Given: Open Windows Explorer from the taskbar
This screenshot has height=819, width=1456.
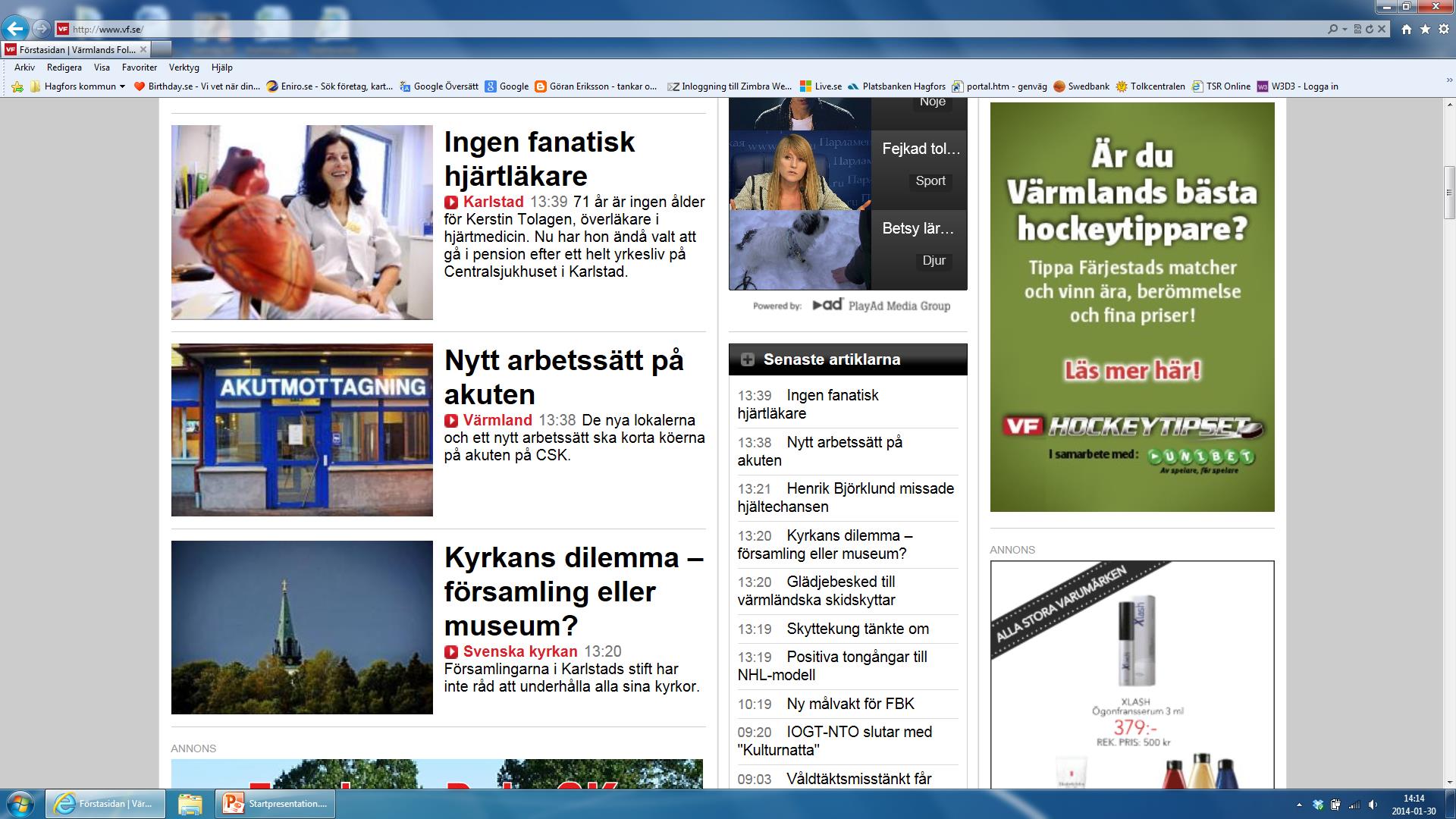Looking at the screenshot, I should 190,804.
